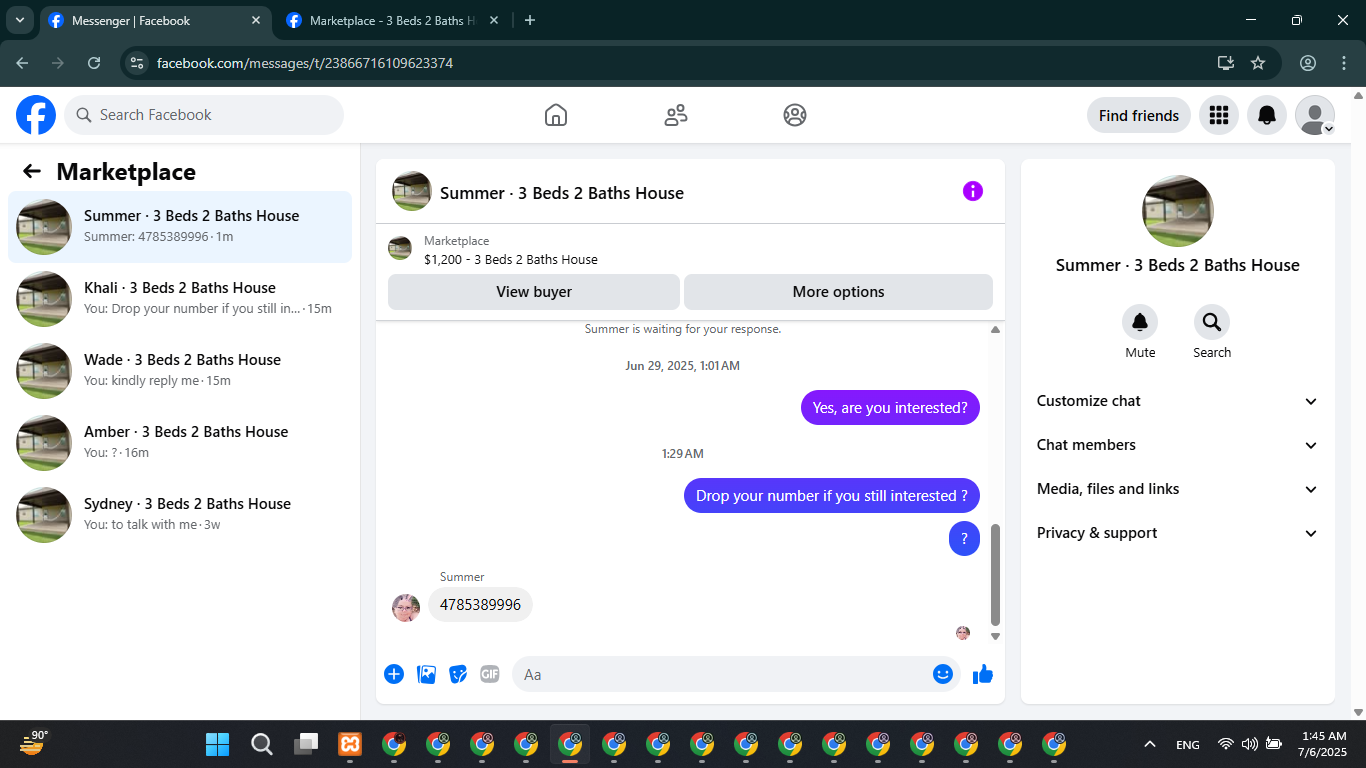Choose a sticker icon
Screen dimensions: 1366x768
(x=458, y=674)
